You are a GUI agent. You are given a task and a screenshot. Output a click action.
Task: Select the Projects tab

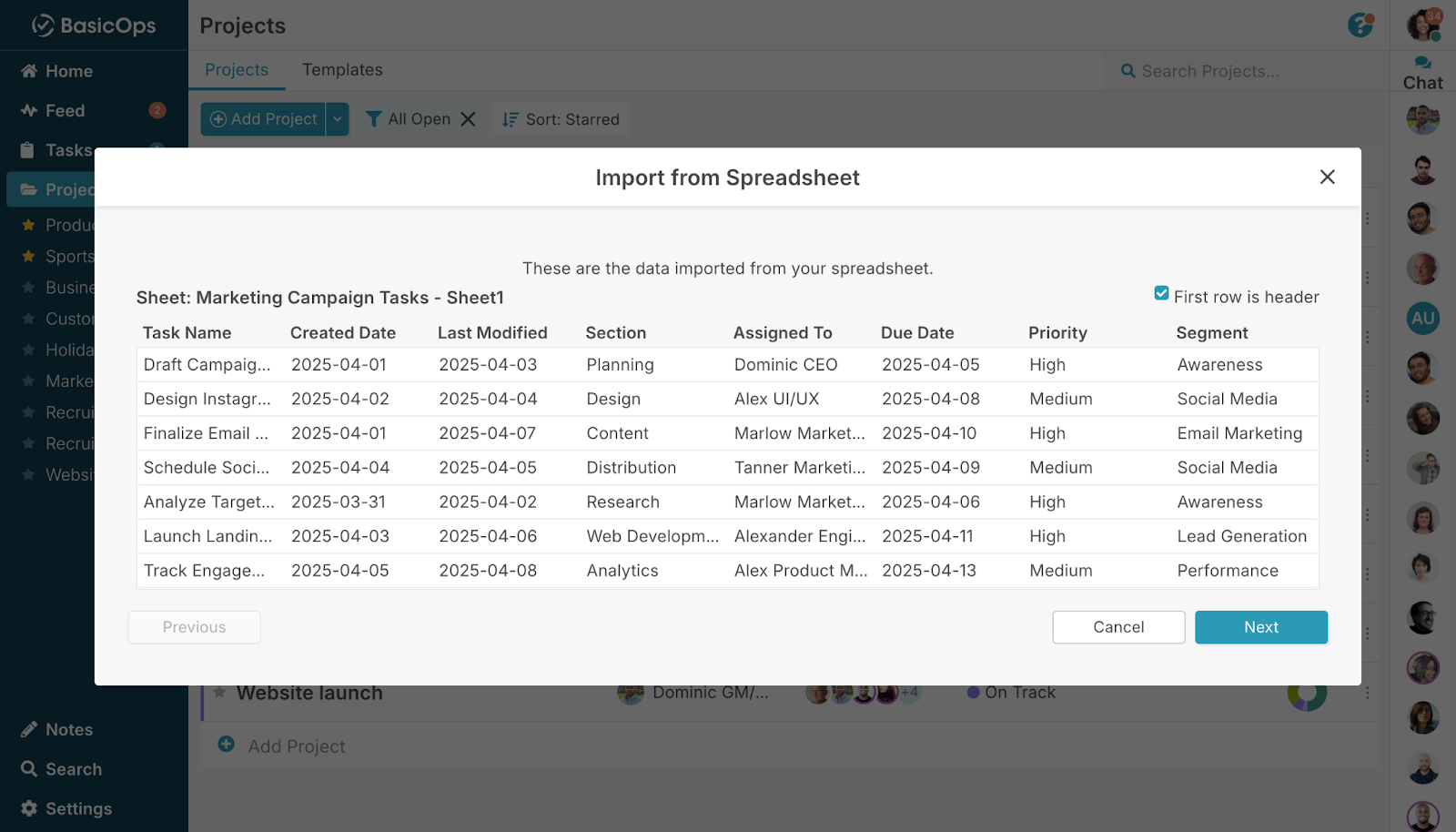(x=236, y=69)
